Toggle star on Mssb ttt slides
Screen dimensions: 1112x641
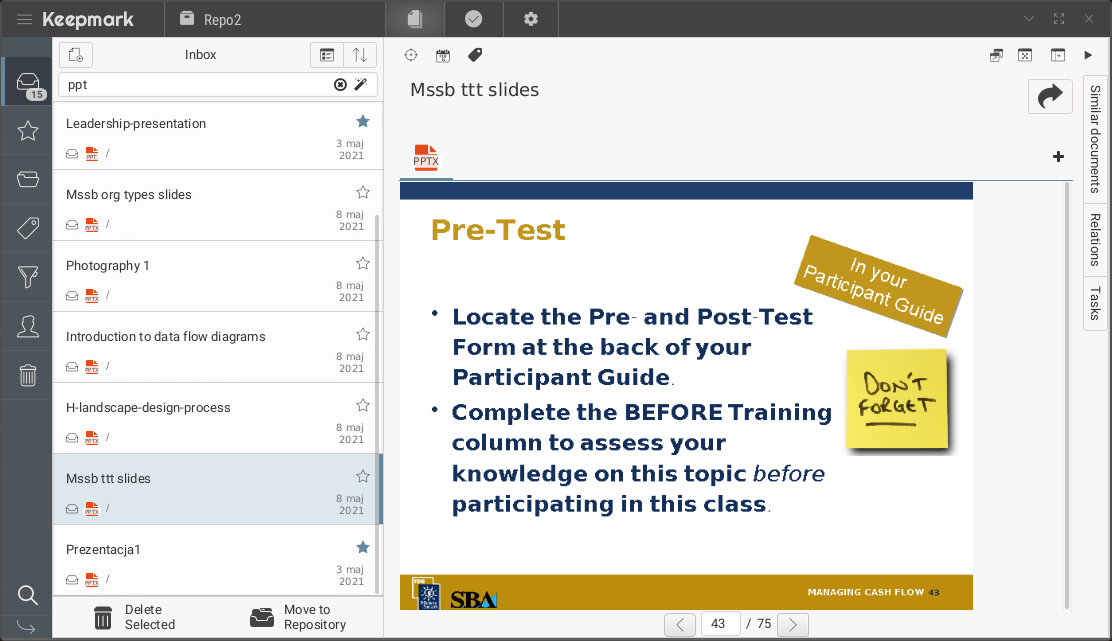pos(363,476)
